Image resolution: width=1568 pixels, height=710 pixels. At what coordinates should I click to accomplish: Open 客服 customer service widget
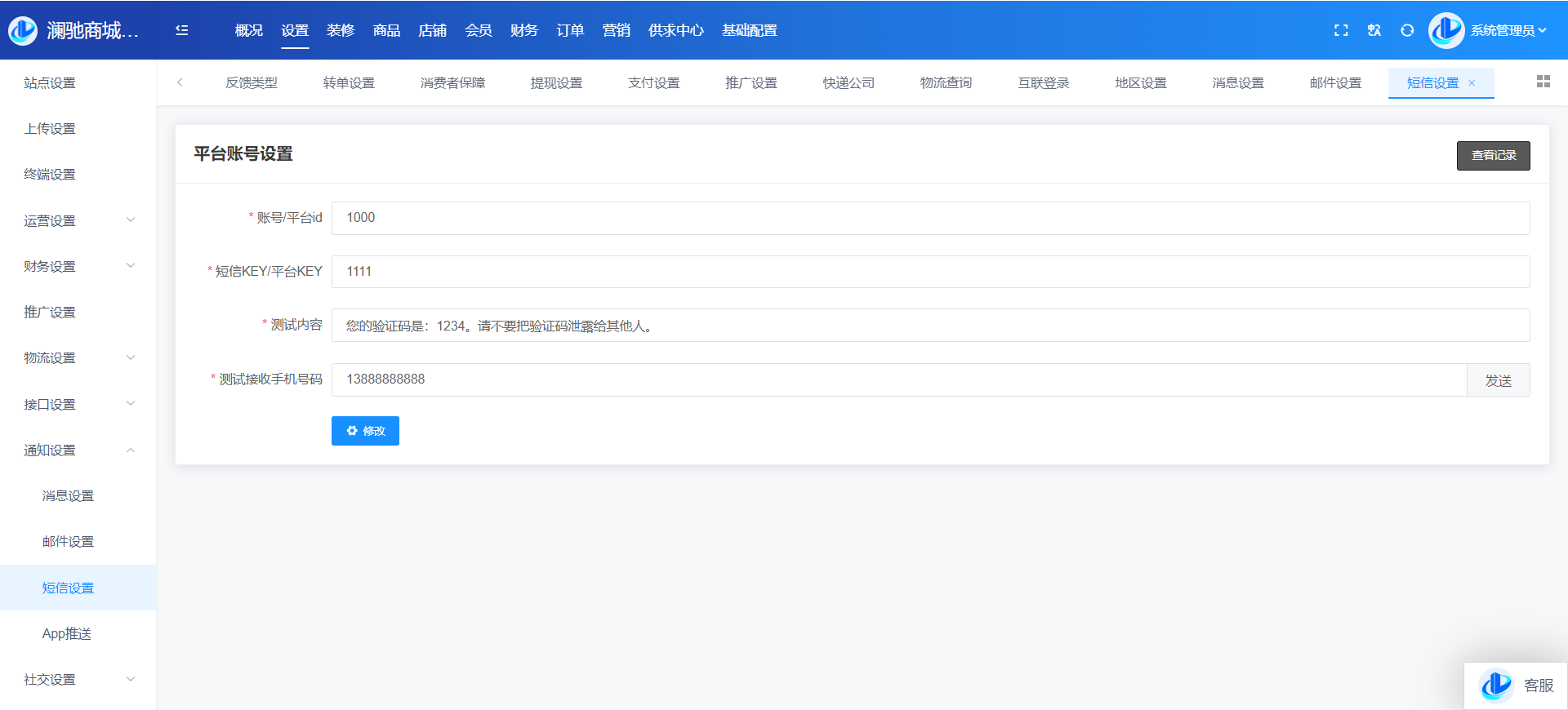tap(1516, 686)
